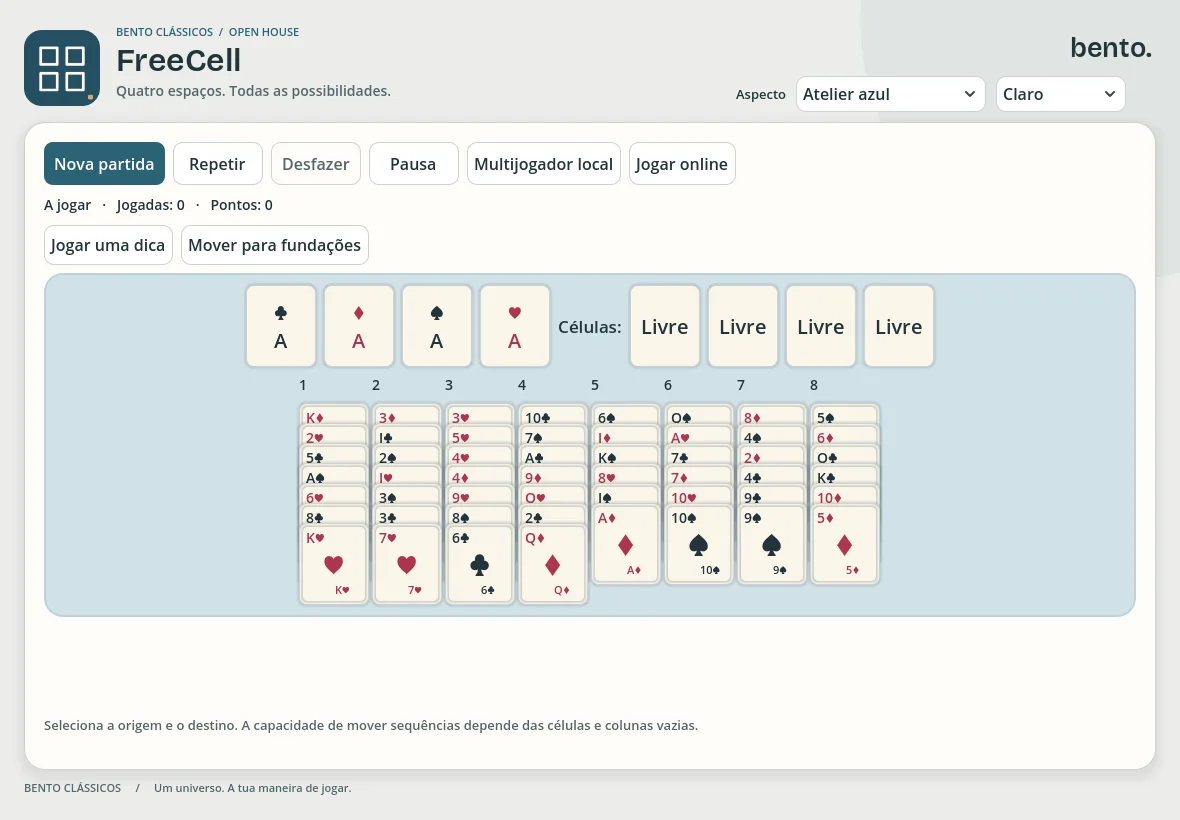Select the 9 of hearts card
Viewport: 1180px width, 820px height.
coord(480,497)
